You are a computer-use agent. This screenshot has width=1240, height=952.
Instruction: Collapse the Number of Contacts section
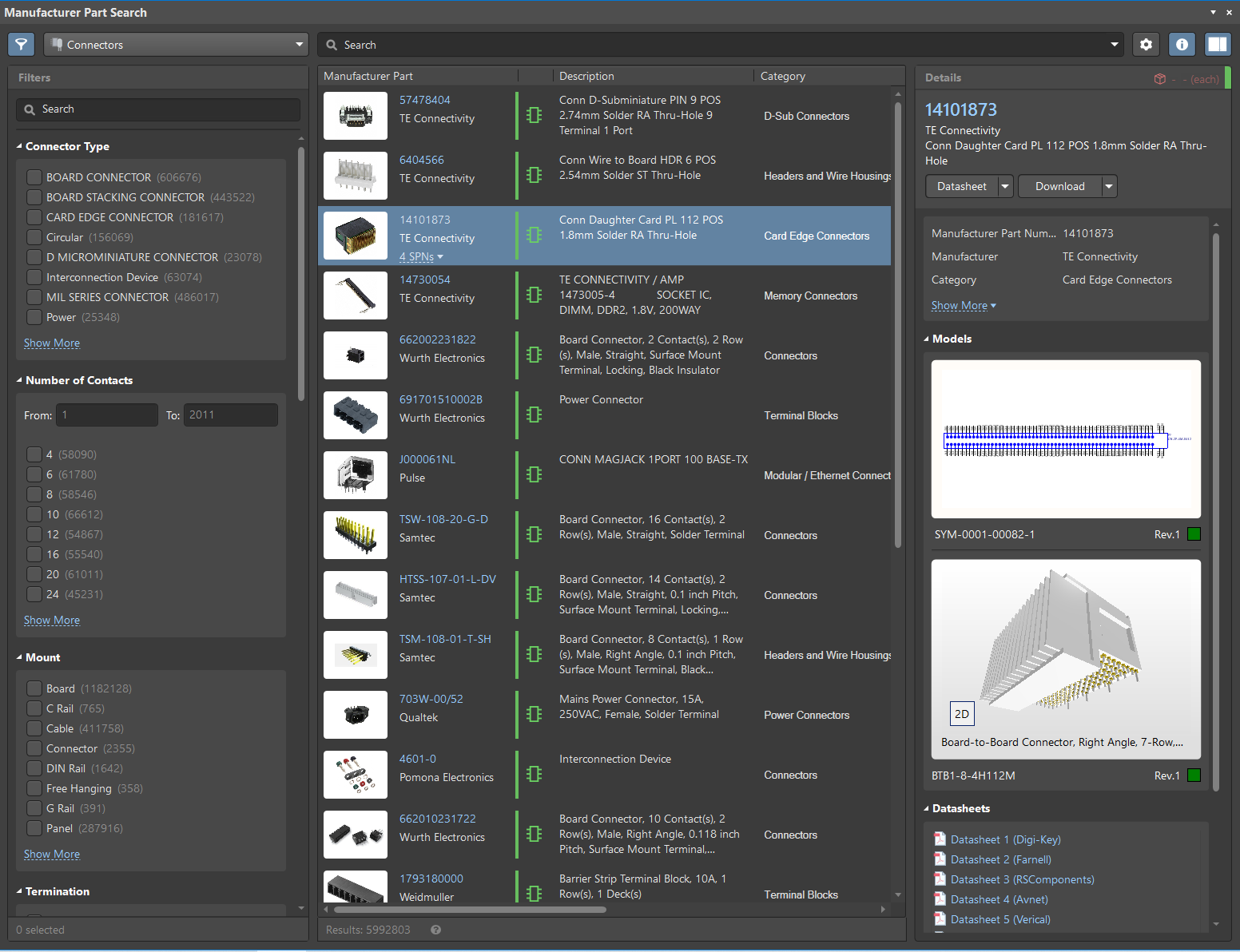click(19, 380)
